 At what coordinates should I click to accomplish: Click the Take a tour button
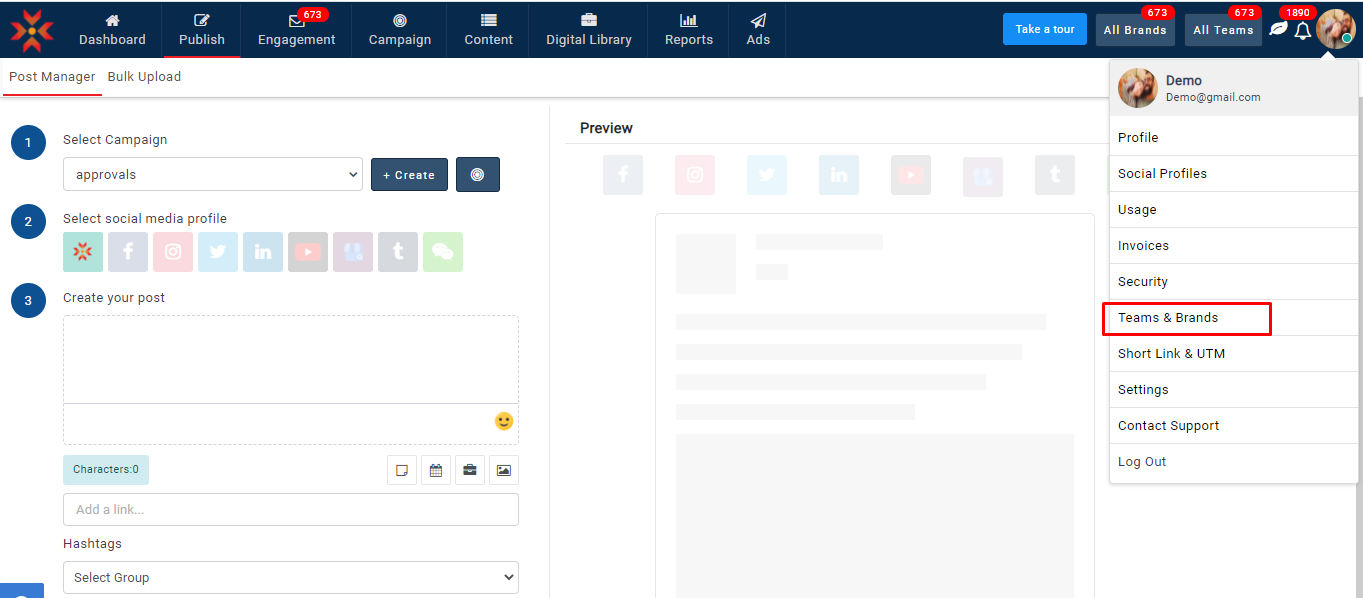tap(1044, 29)
